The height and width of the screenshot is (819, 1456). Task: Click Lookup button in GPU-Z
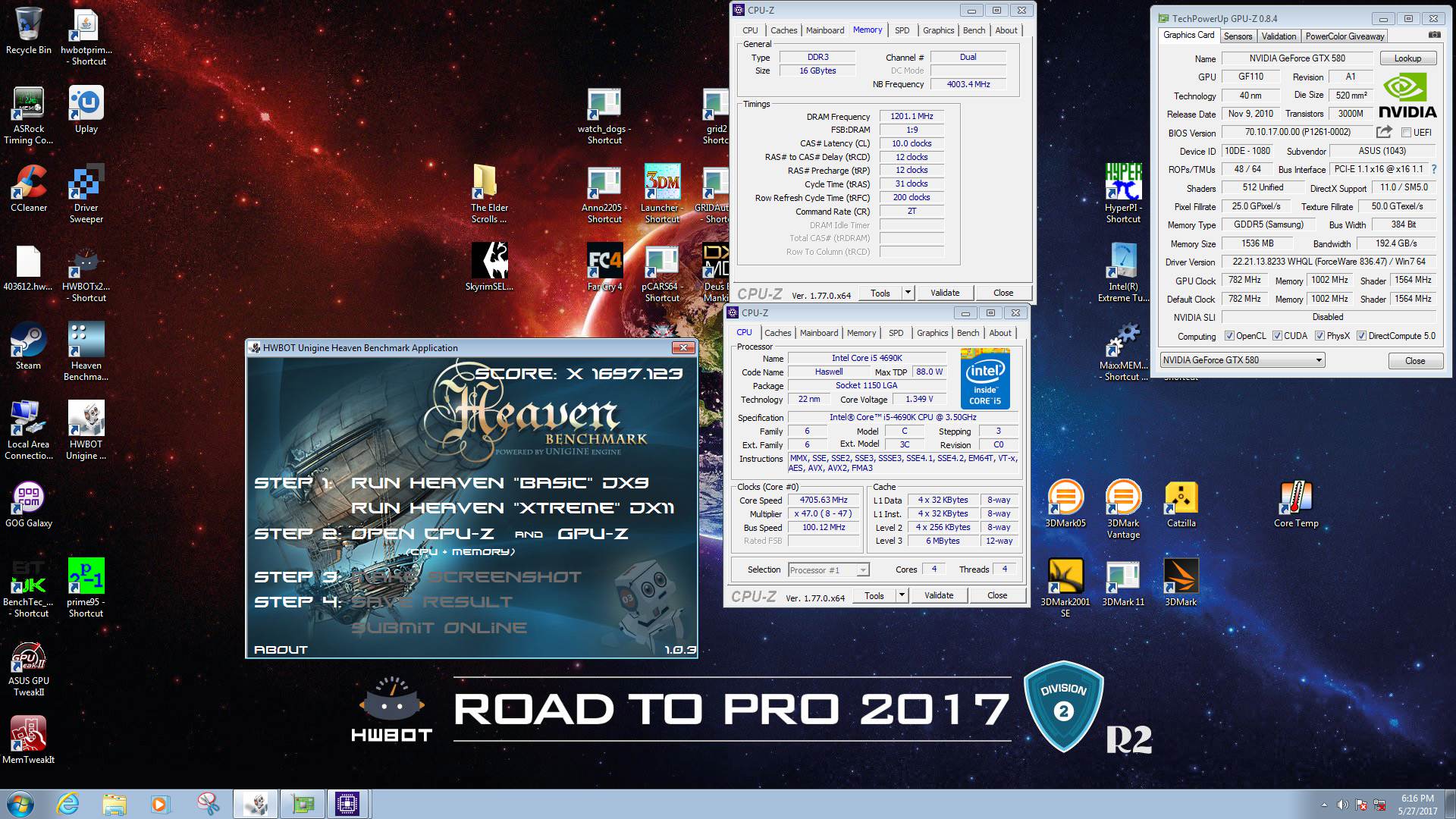[x=1407, y=58]
